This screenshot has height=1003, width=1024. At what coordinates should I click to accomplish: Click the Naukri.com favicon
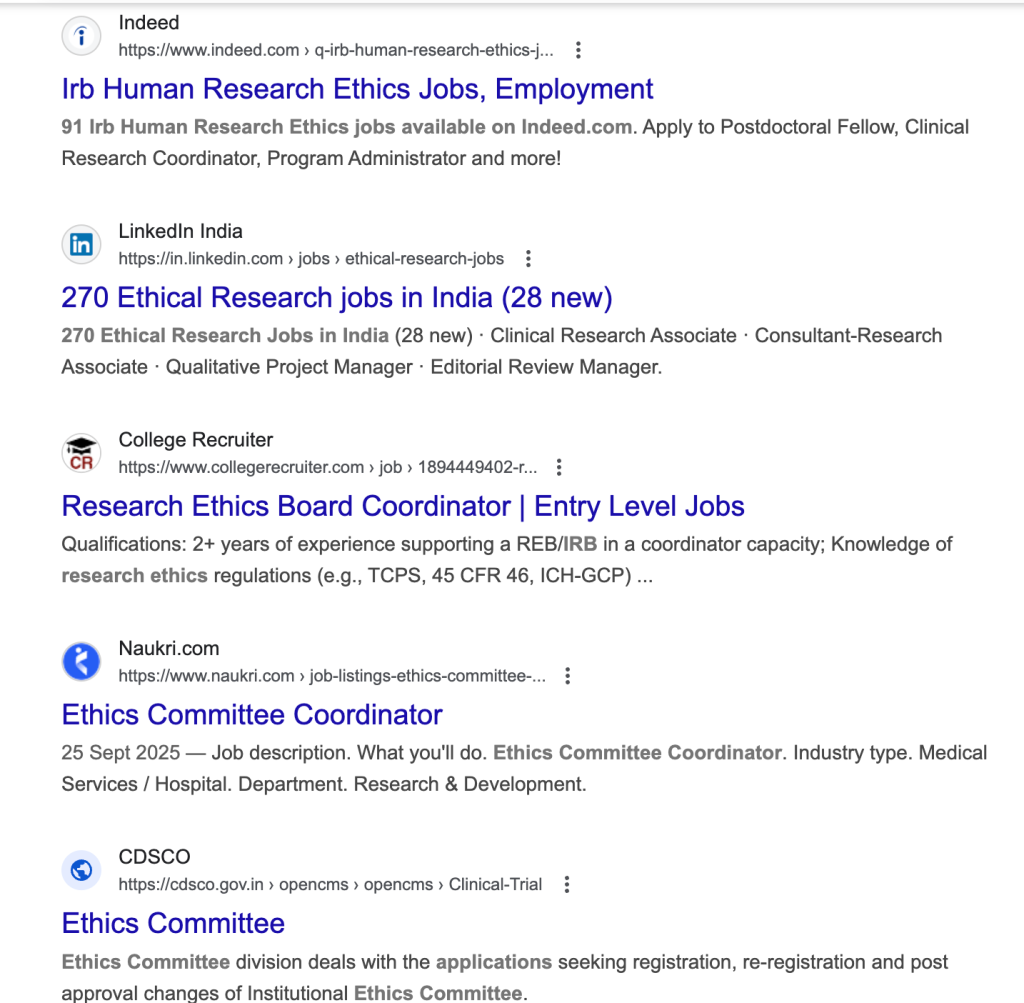coord(82,662)
